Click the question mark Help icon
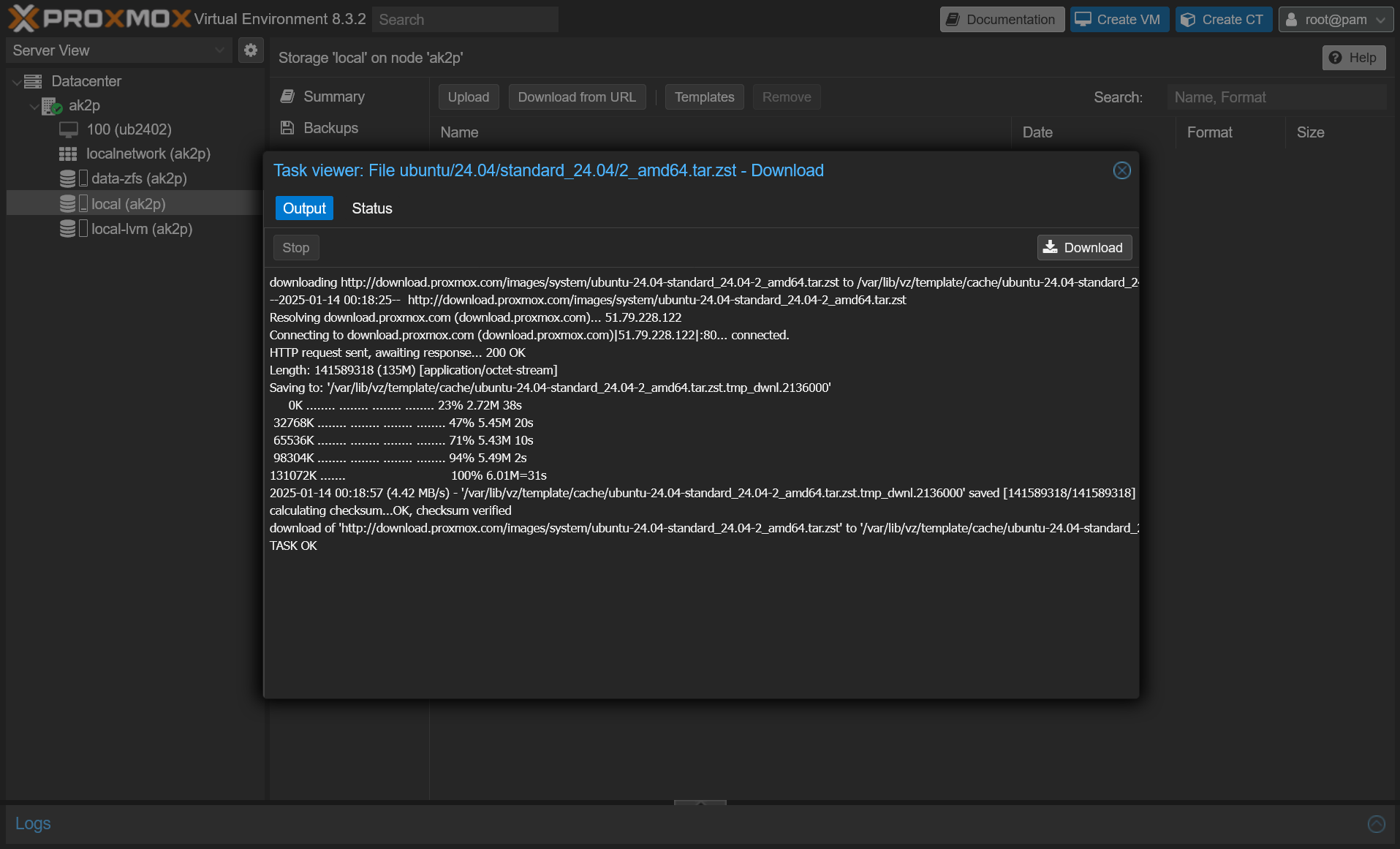 1335,58
